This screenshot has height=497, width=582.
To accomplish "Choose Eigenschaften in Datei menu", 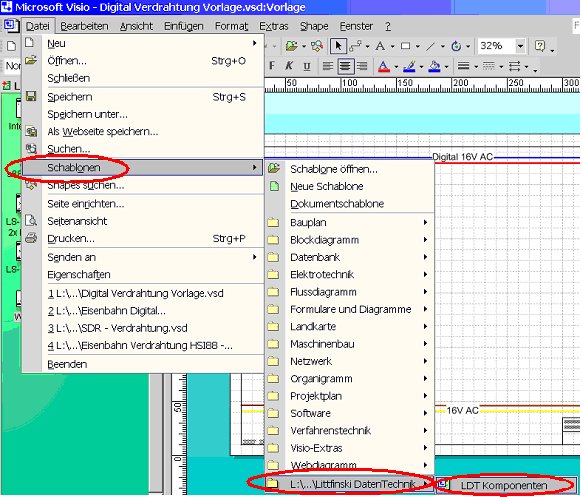I will (143, 275).
